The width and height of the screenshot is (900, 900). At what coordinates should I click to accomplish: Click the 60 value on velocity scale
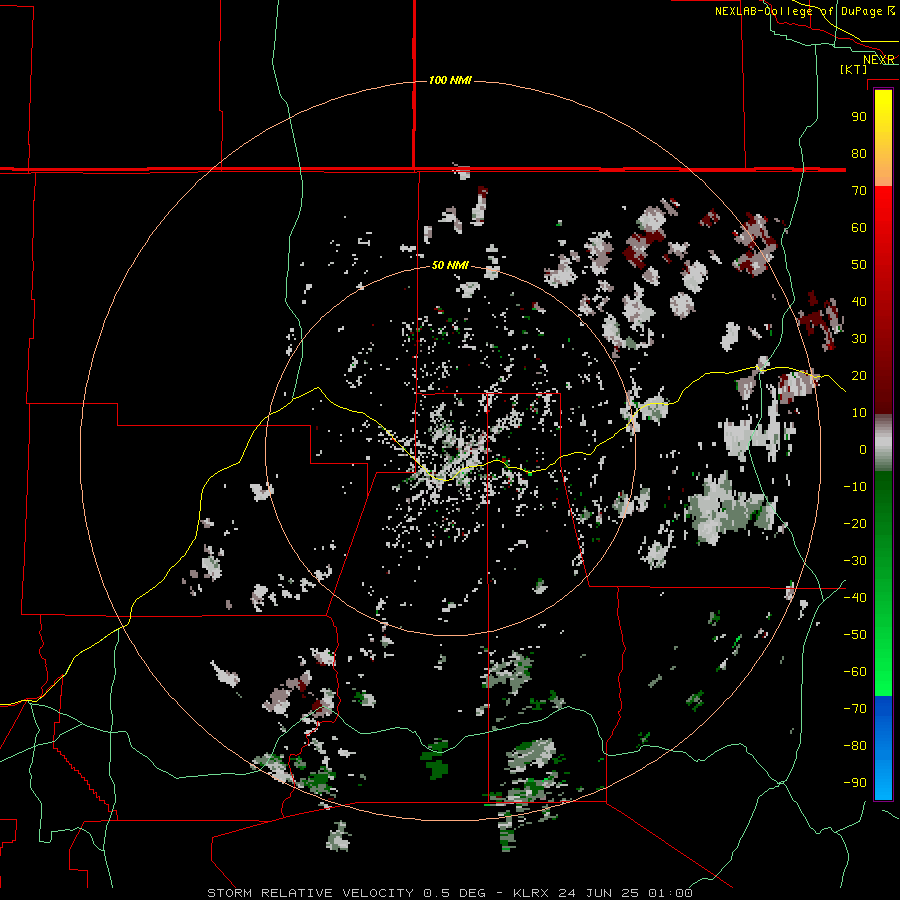point(859,227)
